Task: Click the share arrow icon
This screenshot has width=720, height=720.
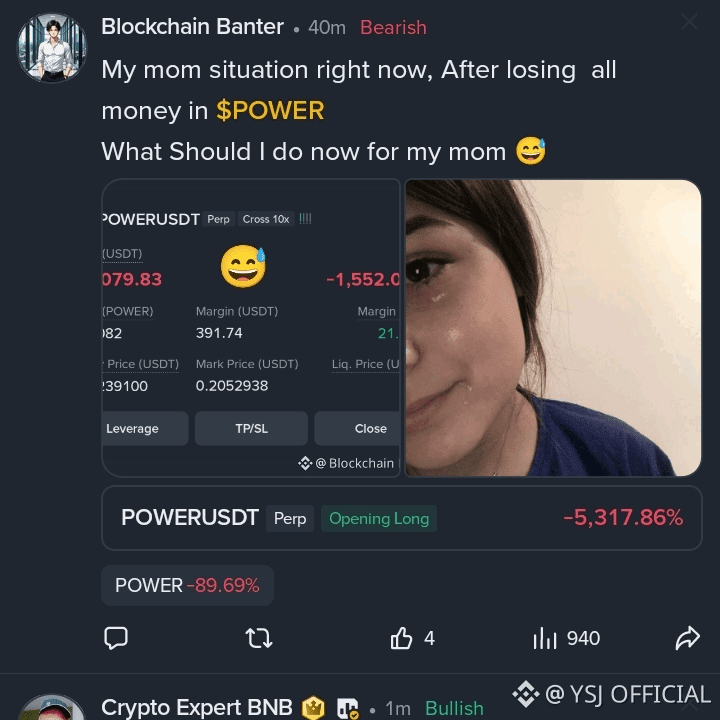Action: [687, 638]
